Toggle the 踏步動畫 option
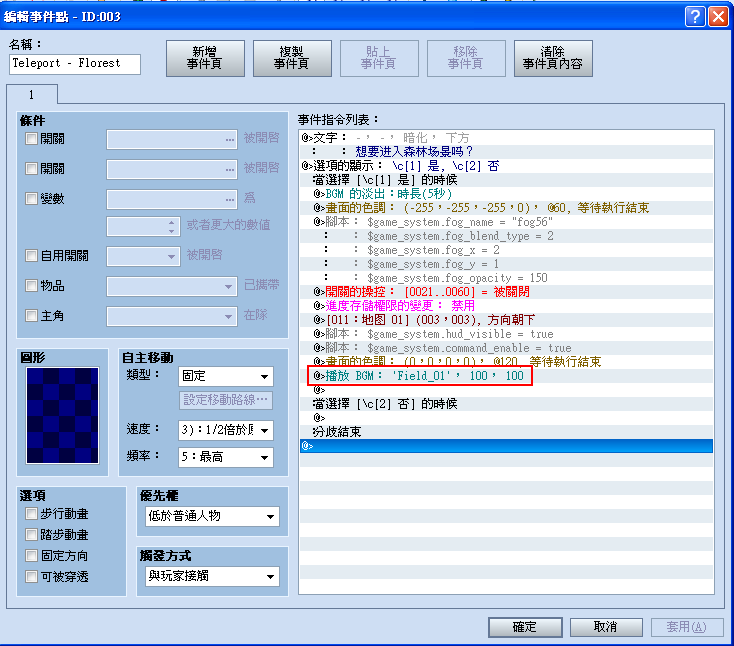The image size is (734, 646). [31, 535]
